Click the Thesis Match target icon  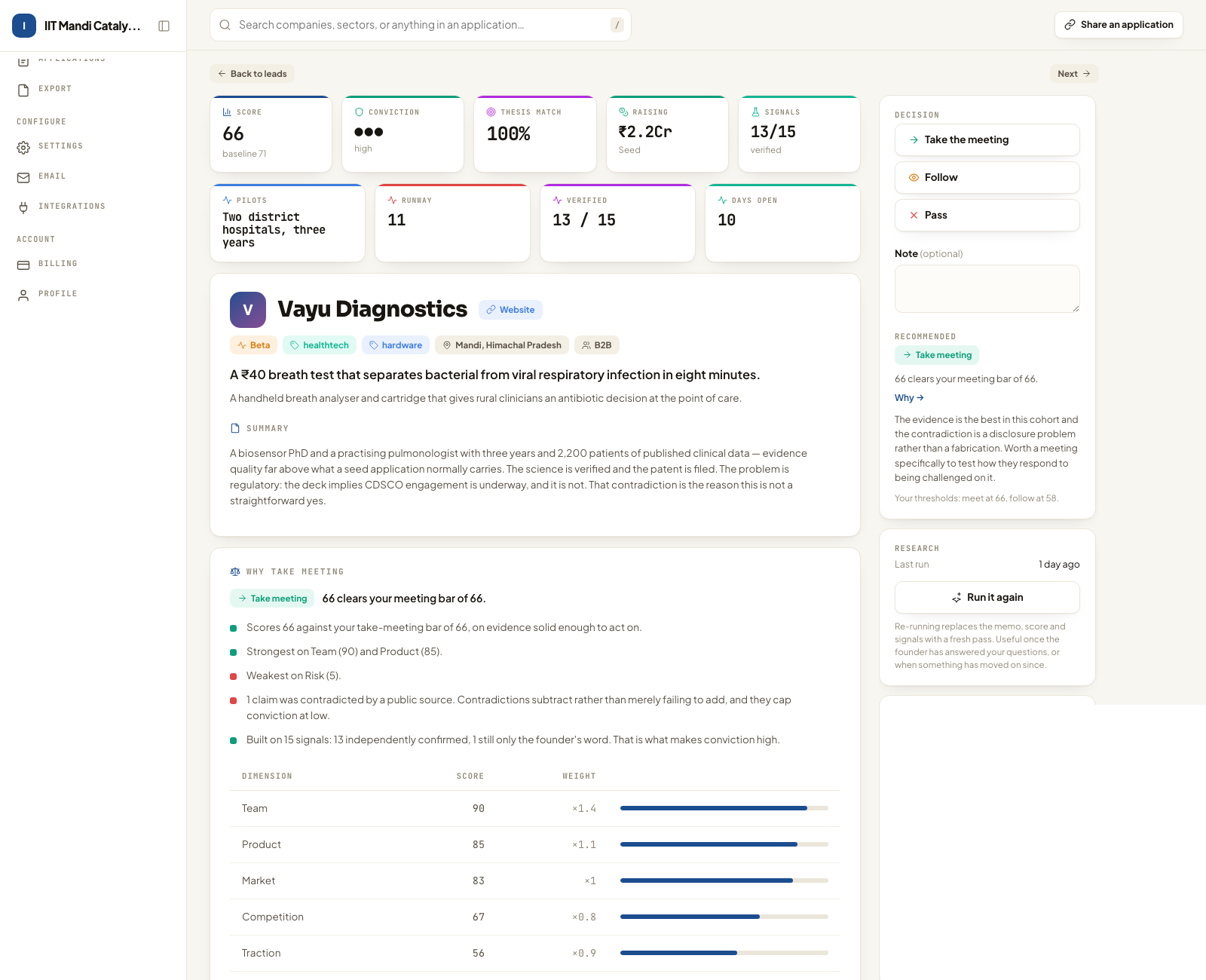pyautogui.click(x=491, y=112)
